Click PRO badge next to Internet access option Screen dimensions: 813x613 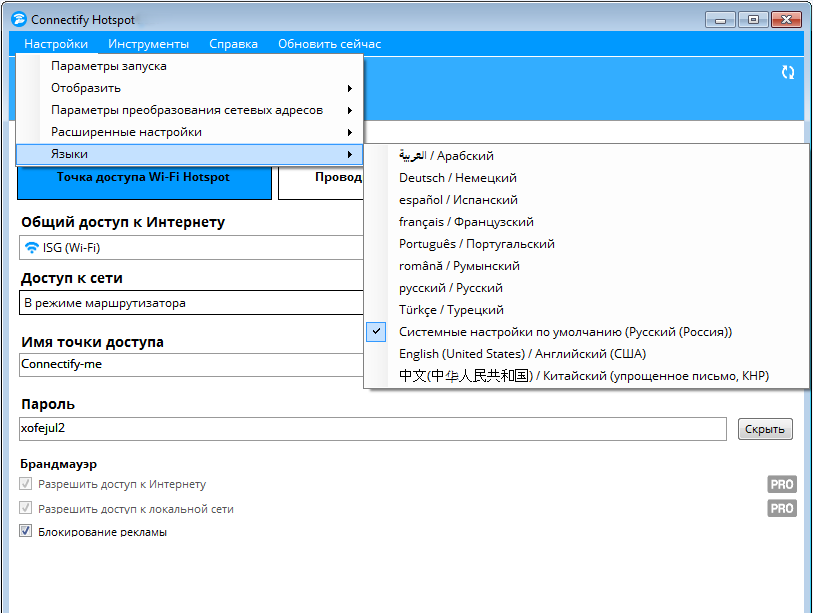coord(781,484)
